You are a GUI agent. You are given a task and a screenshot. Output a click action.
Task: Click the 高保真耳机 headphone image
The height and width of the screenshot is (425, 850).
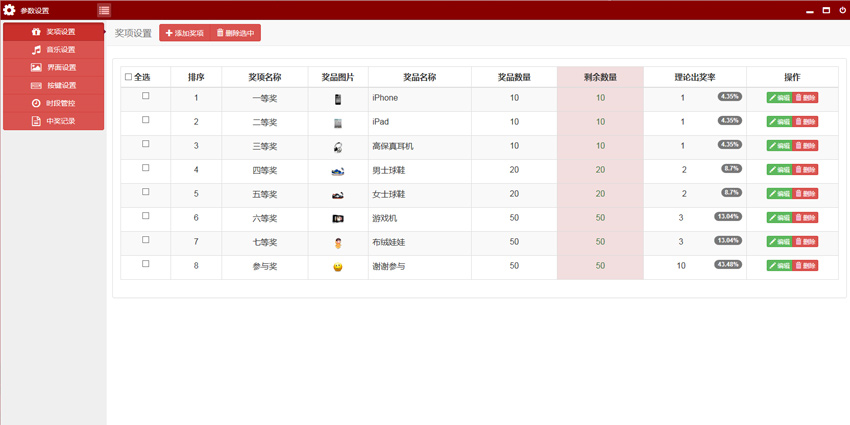(338, 147)
